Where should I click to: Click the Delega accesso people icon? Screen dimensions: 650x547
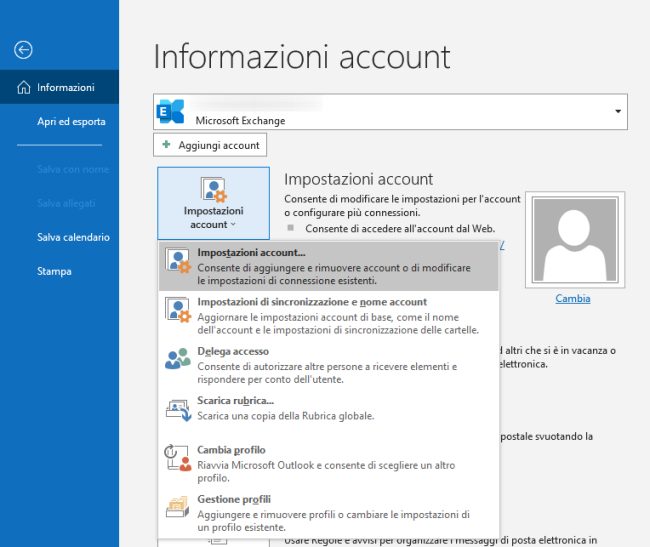177,358
